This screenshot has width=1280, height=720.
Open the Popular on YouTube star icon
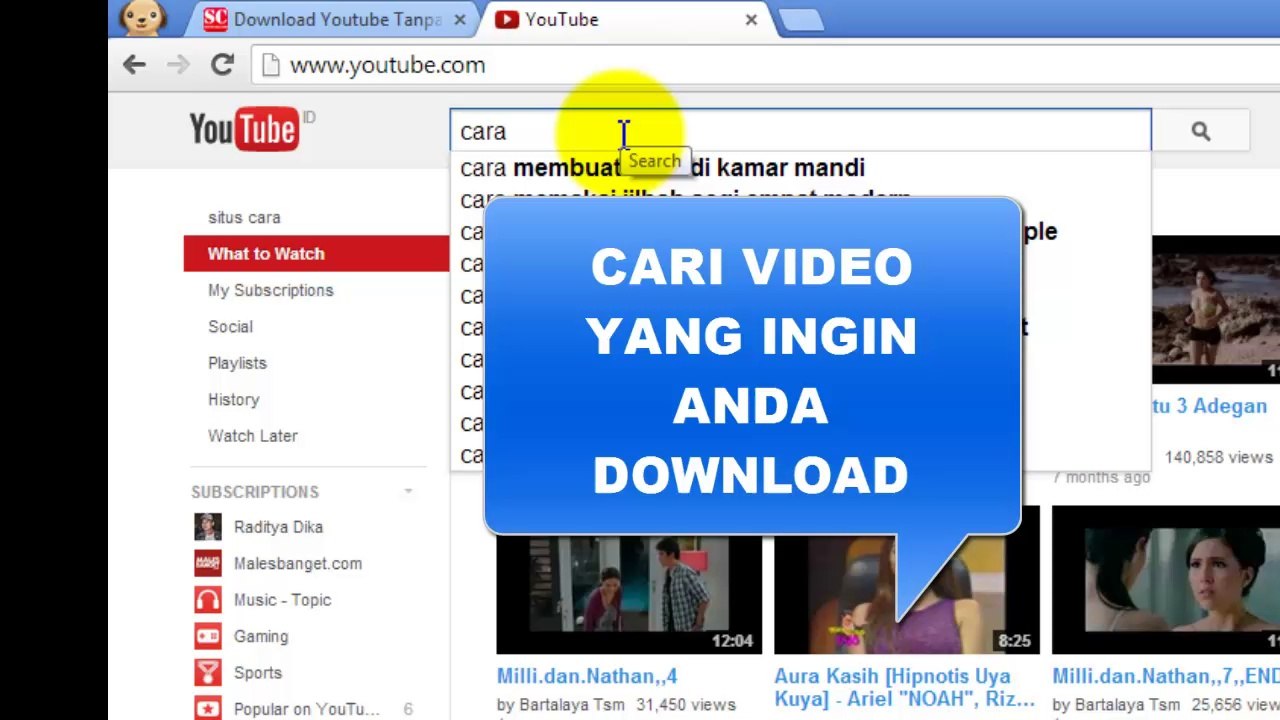[x=208, y=709]
